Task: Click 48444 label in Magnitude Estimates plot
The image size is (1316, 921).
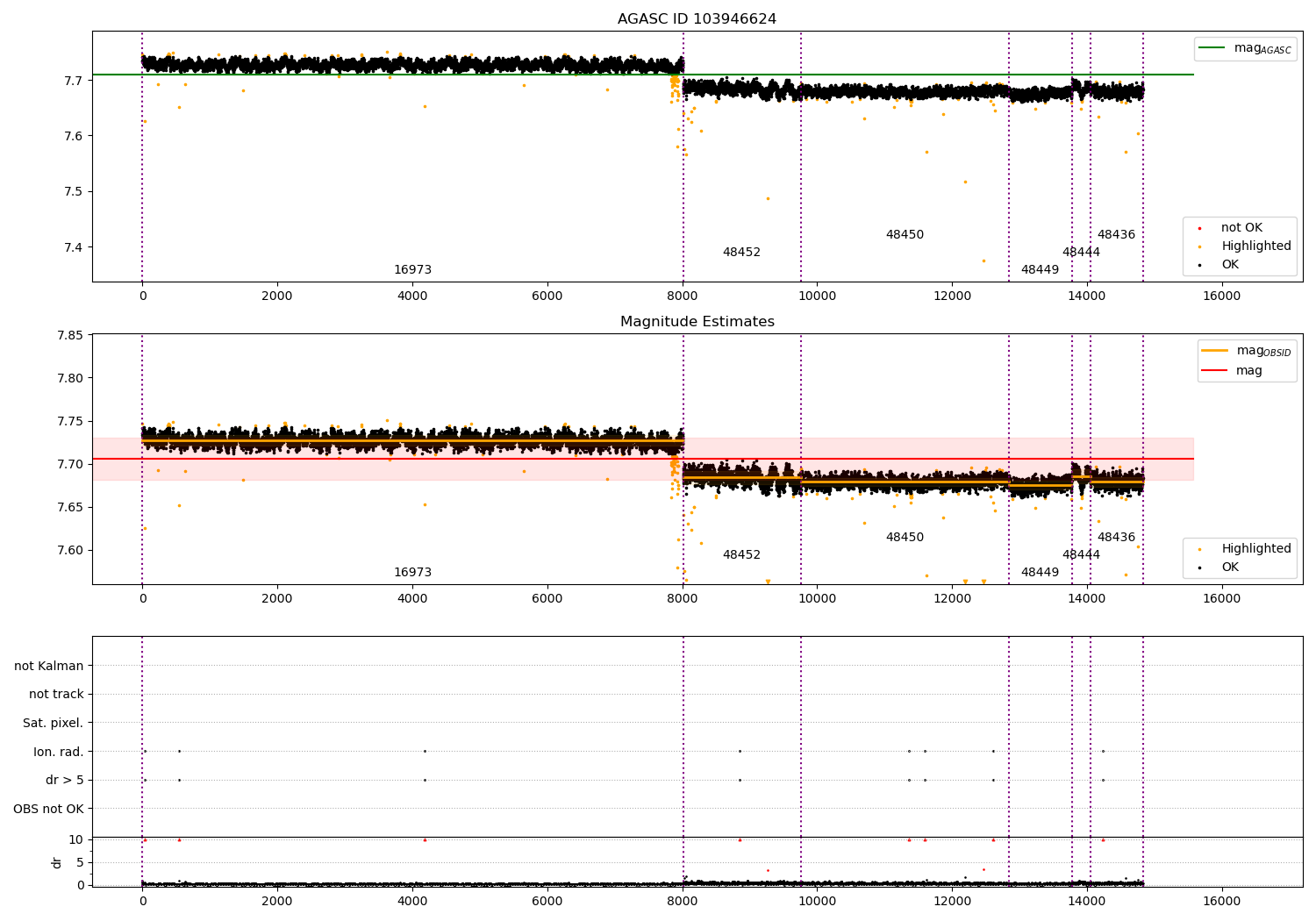Action: (1081, 555)
